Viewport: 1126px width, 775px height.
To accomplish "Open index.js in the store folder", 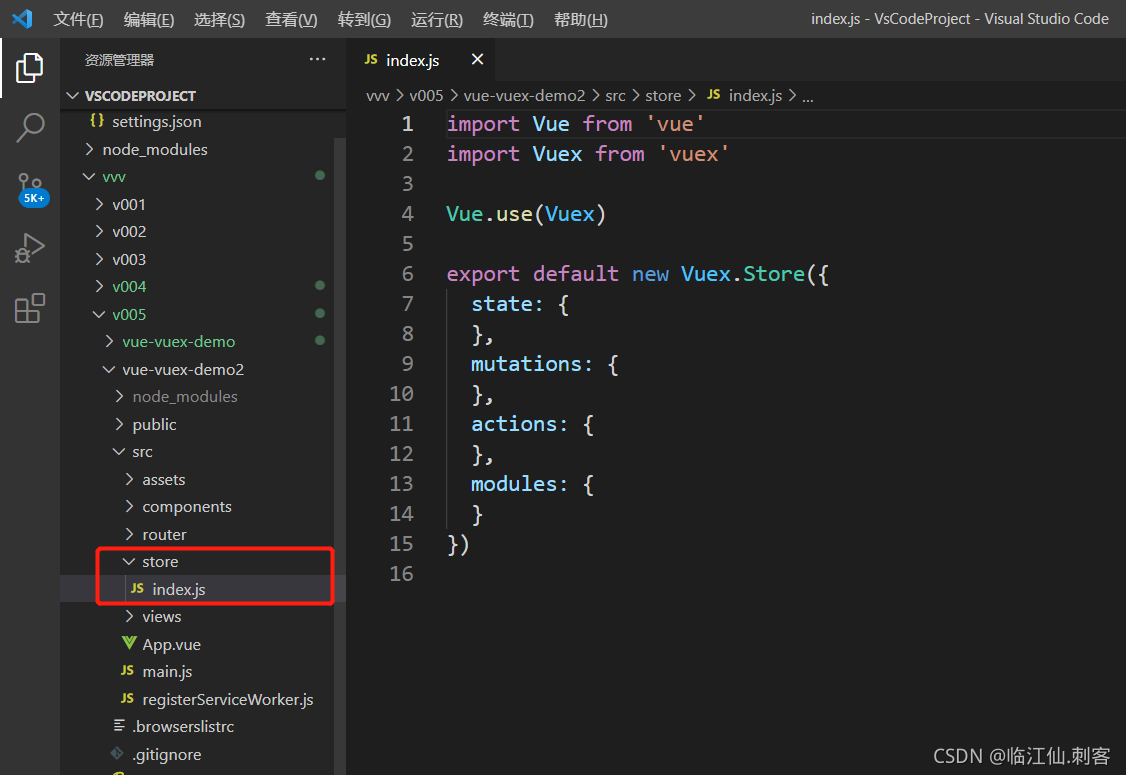I will click(x=198, y=589).
